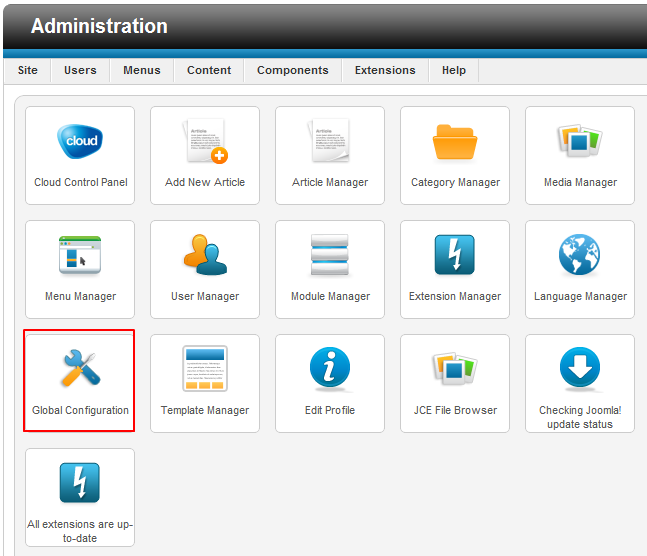Click the 'Edit Profile' text label
This screenshot has height=556, width=647.
[x=330, y=410]
